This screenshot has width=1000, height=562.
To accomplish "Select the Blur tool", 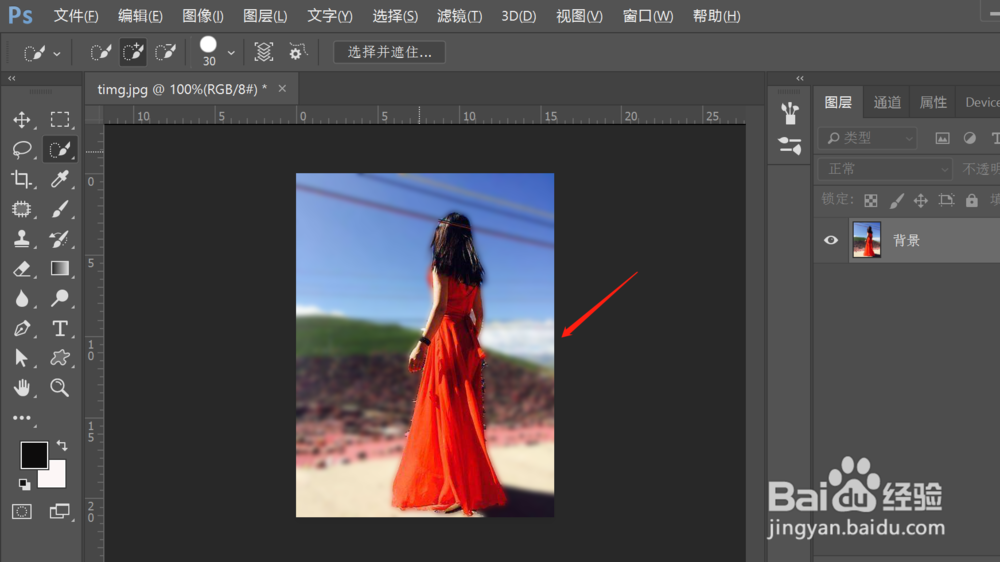I will click(22, 299).
